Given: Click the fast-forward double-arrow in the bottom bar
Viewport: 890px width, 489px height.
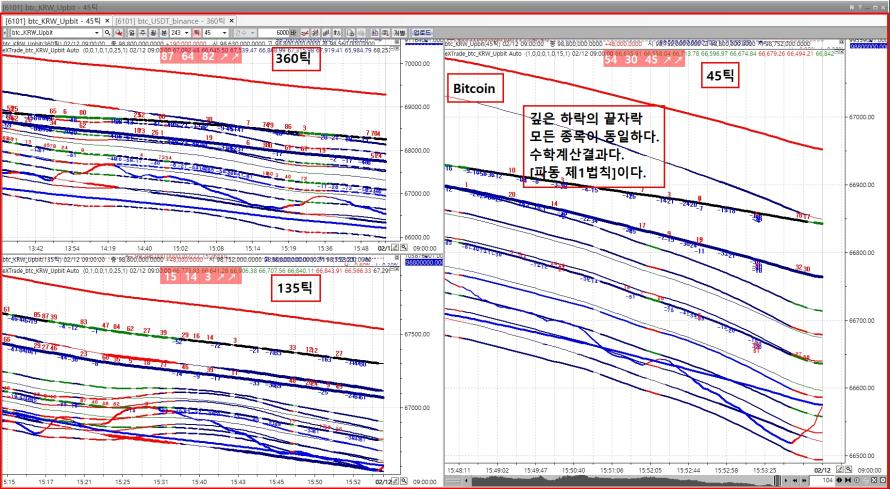Looking at the screenshot, I should point(804,480).
